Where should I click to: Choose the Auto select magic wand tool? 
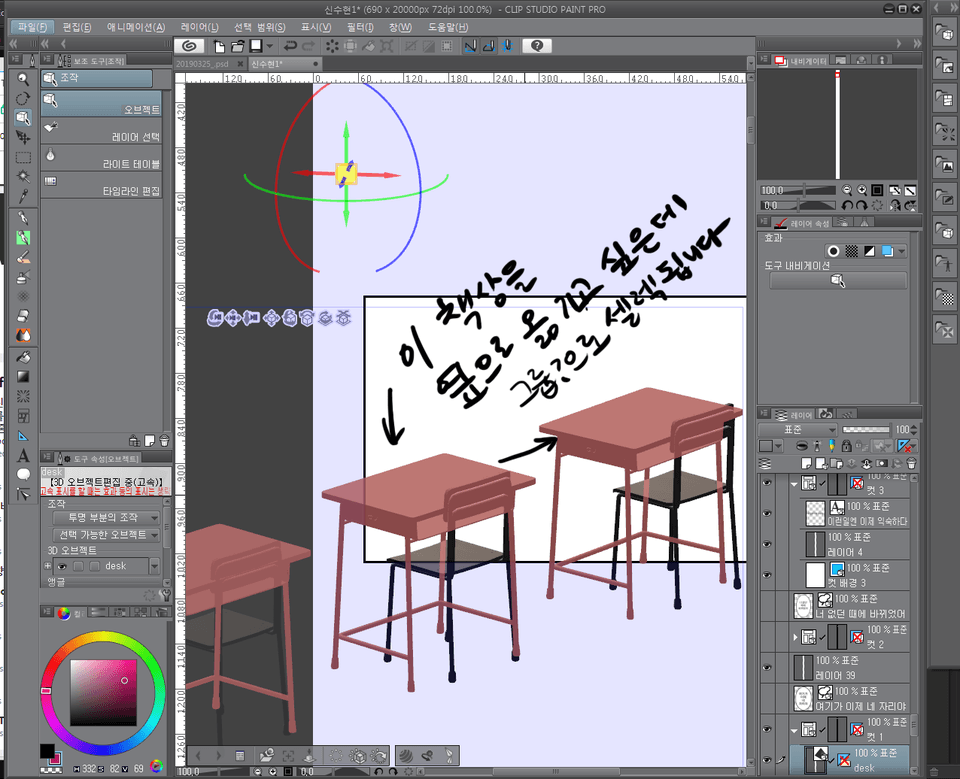[x=23, y=176]
